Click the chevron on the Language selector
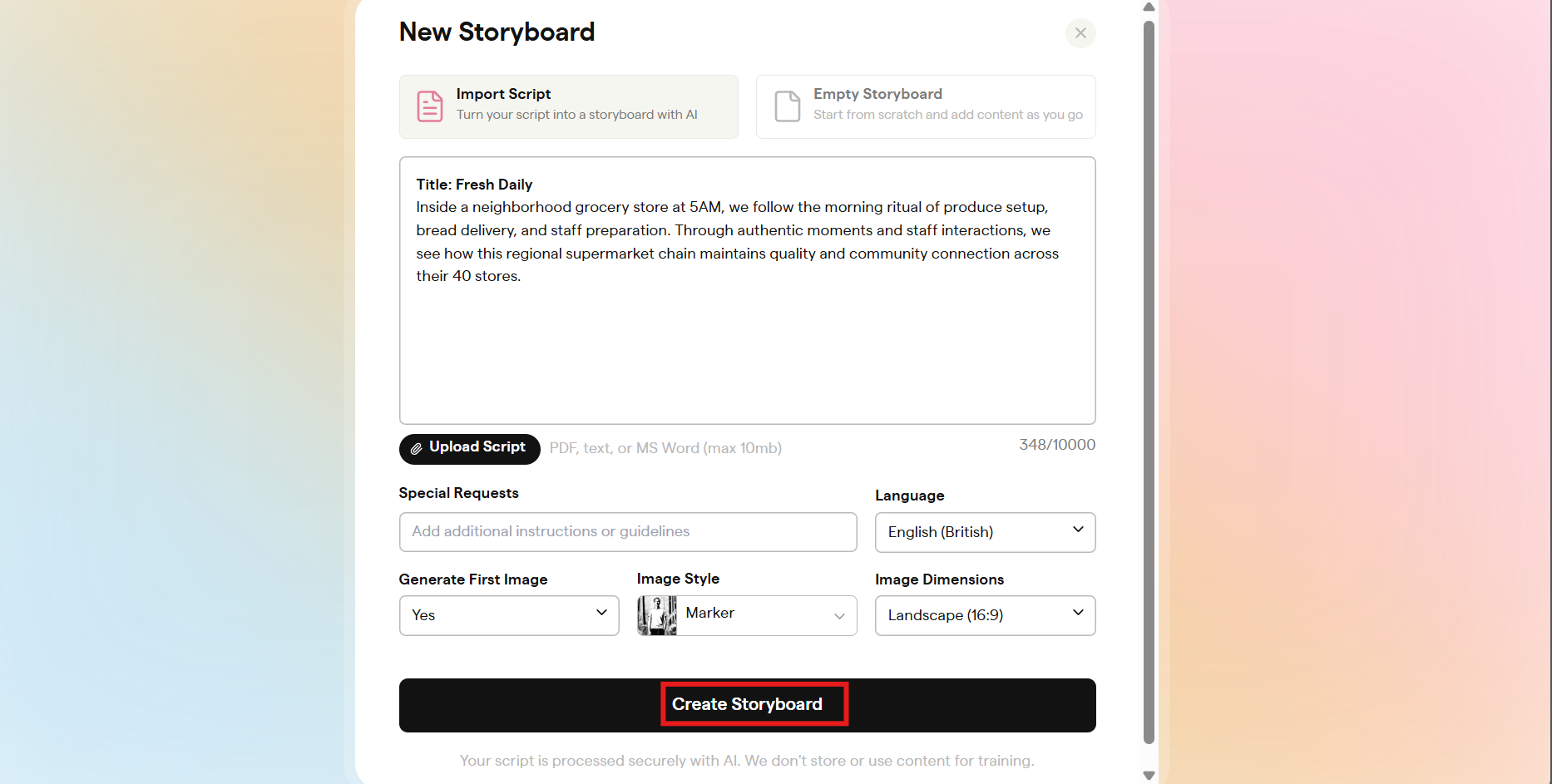Viewport: 1552px width, 784px height. point(1079,529)
